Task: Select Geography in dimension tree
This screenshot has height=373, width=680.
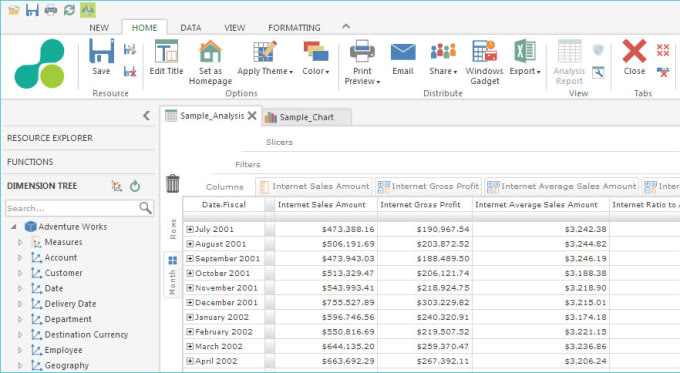Action: 66,365
